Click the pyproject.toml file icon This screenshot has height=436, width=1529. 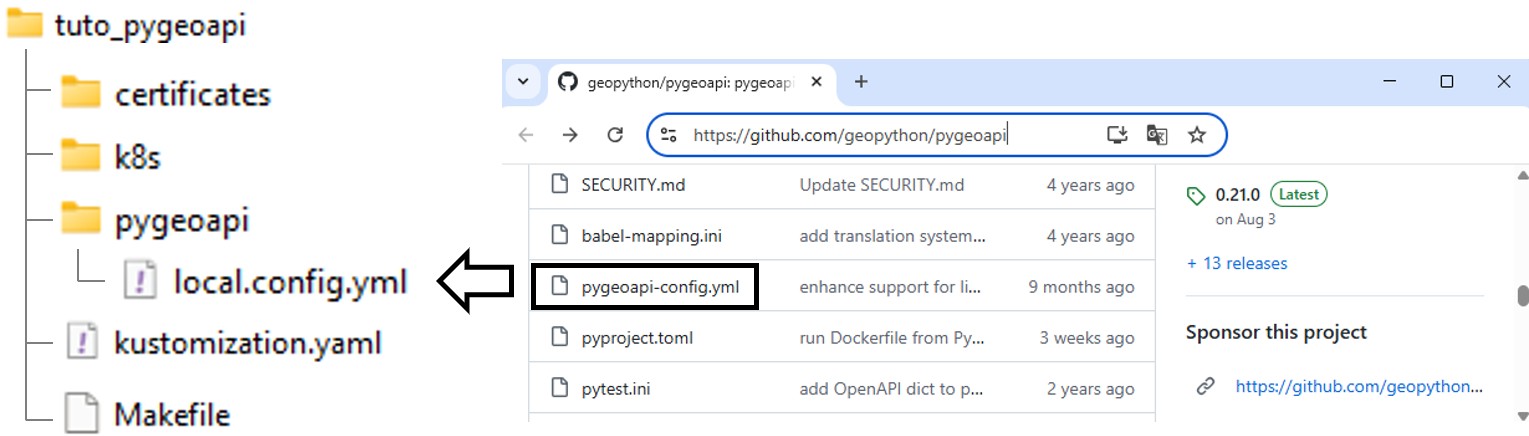[x=559, y=337]
